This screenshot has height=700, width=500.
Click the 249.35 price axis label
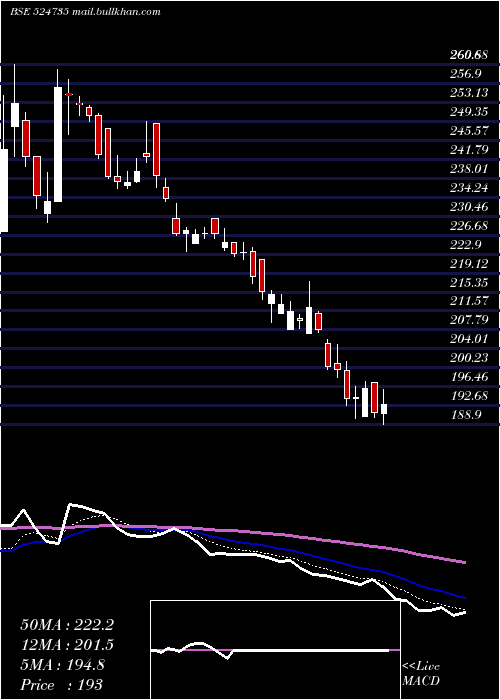(469, 112)
